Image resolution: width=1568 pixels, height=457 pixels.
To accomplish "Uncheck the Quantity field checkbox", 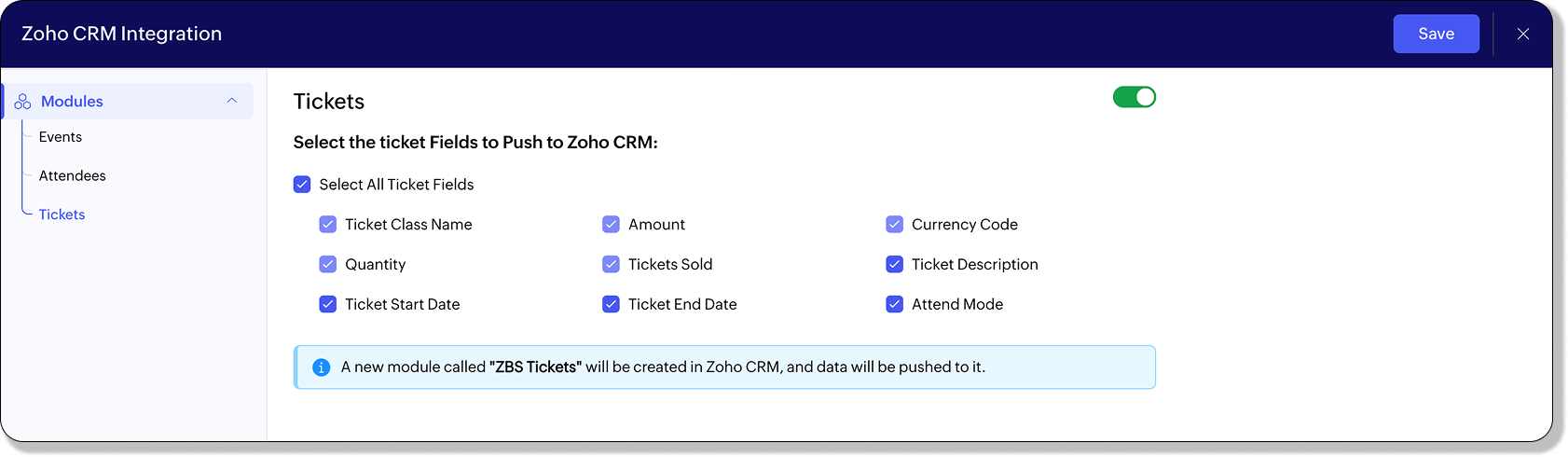I will click(x=328, y=265).
